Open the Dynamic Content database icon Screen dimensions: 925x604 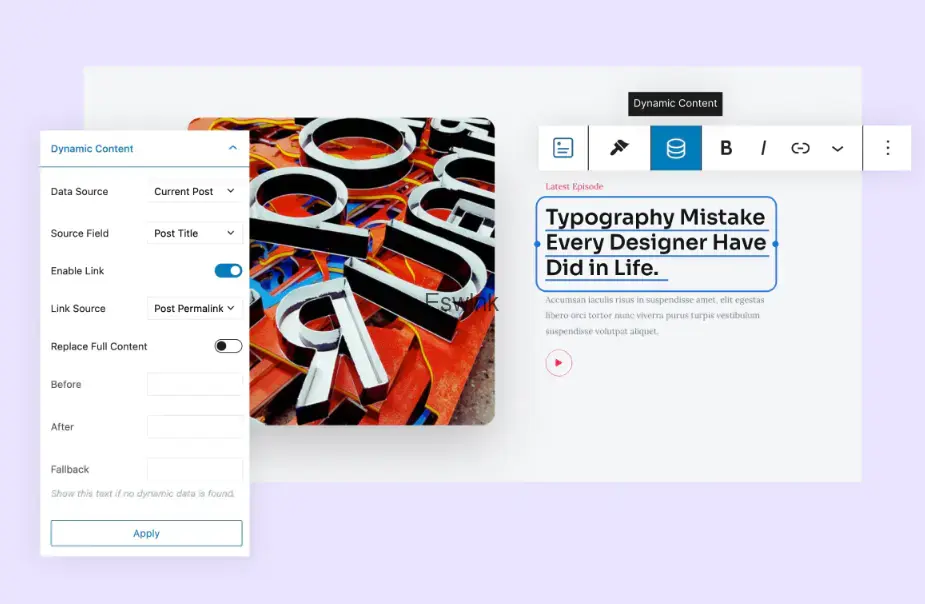[x=676, y=148]
